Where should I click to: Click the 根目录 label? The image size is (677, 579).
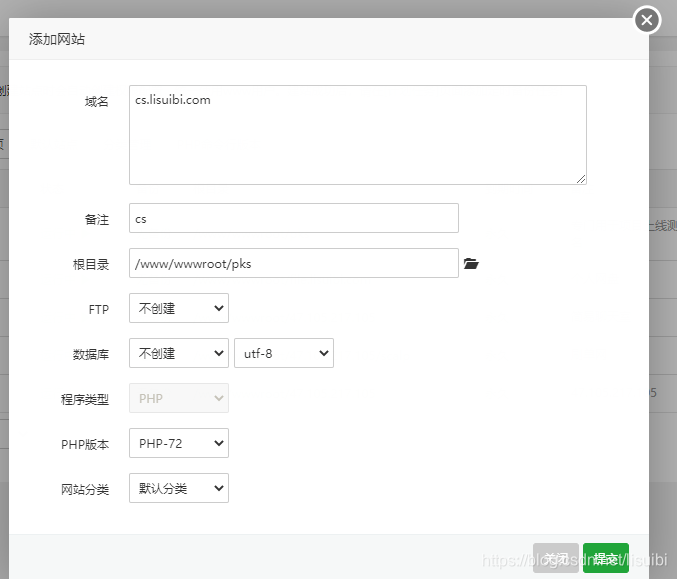click(91, 264)
